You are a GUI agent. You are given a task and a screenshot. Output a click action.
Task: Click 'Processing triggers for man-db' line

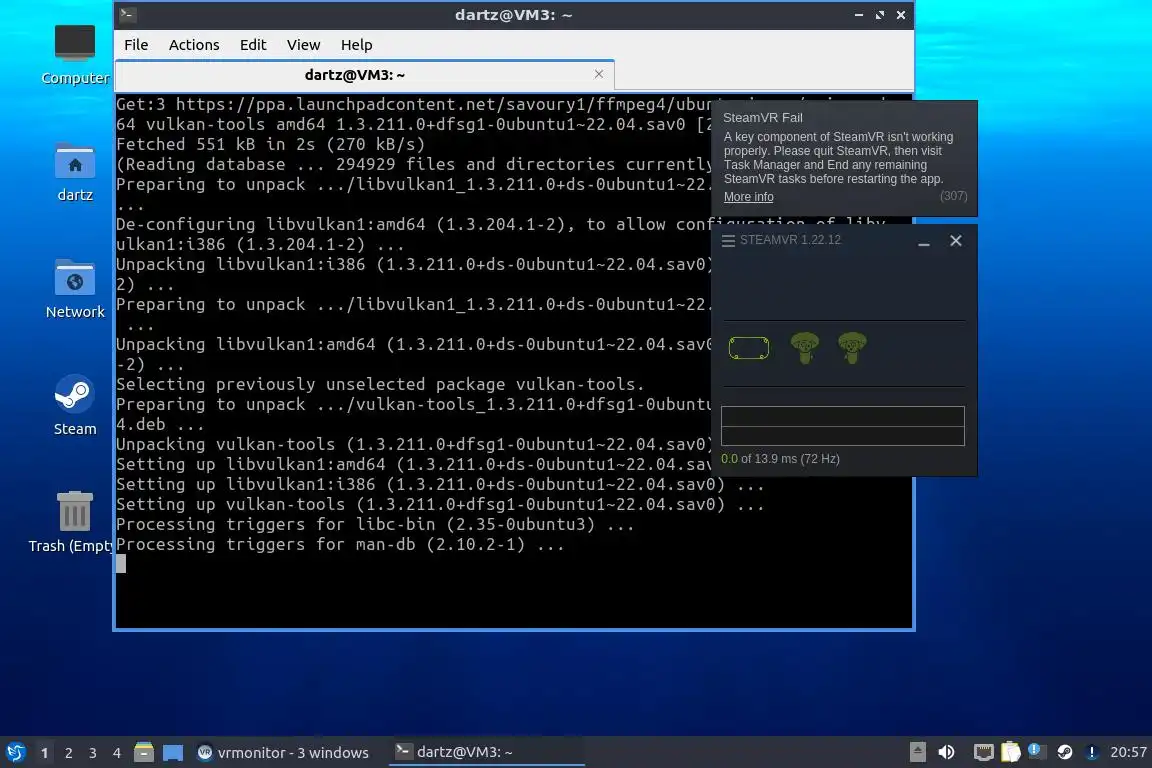[x=340, y=545]
